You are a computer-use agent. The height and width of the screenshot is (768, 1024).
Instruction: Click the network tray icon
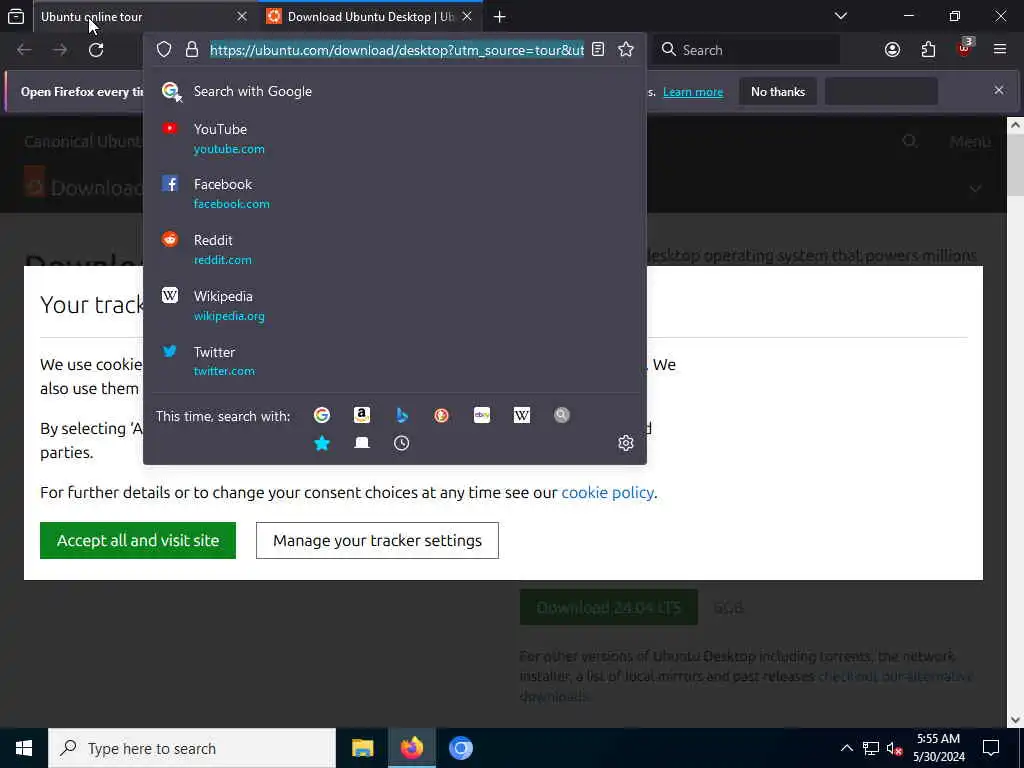(x=871, y=748)
